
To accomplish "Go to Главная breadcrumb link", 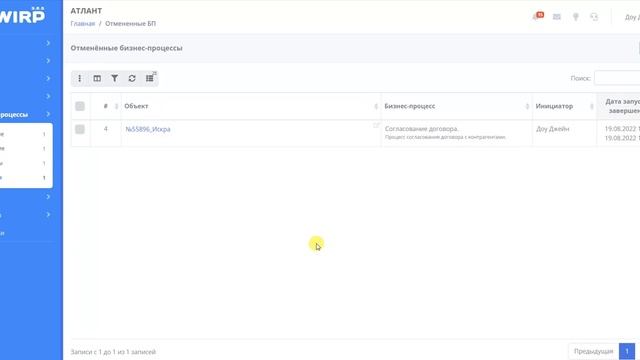I will pyautogui.click(x=83, y=24).
